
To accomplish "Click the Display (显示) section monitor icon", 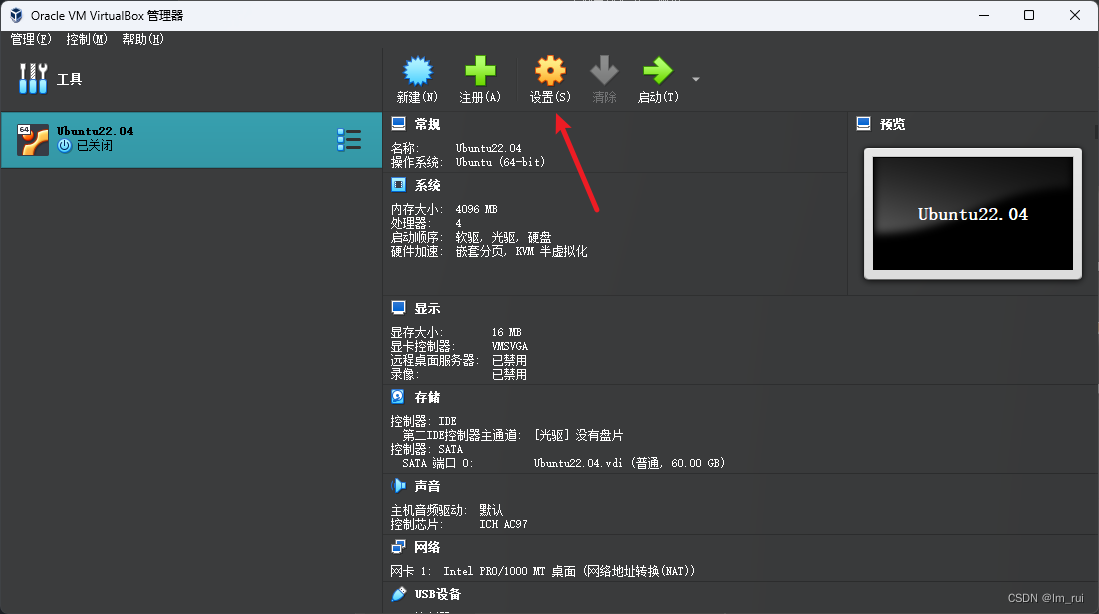I will pyautogui.click(x=398, y=308).
